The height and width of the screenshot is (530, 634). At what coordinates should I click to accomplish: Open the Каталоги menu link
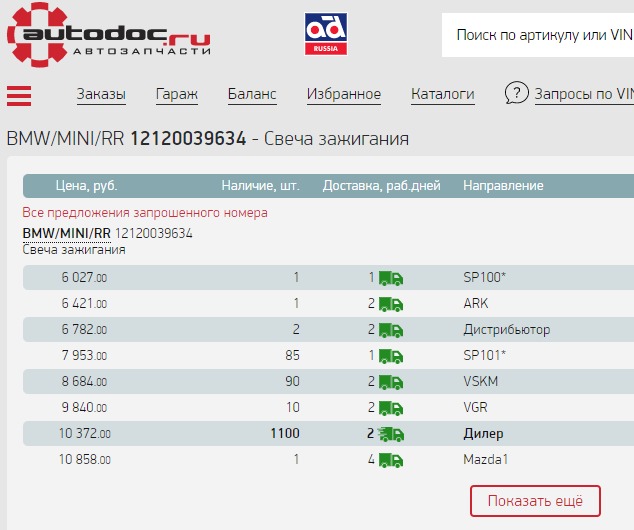coord(443,94)
